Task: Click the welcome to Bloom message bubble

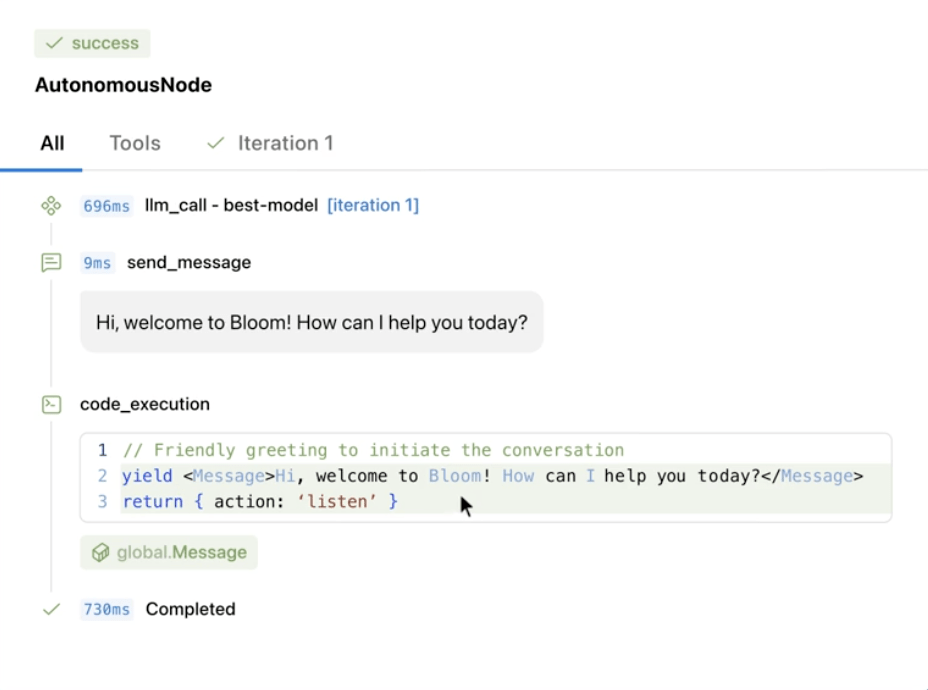Action: click(x=311, y=323)
